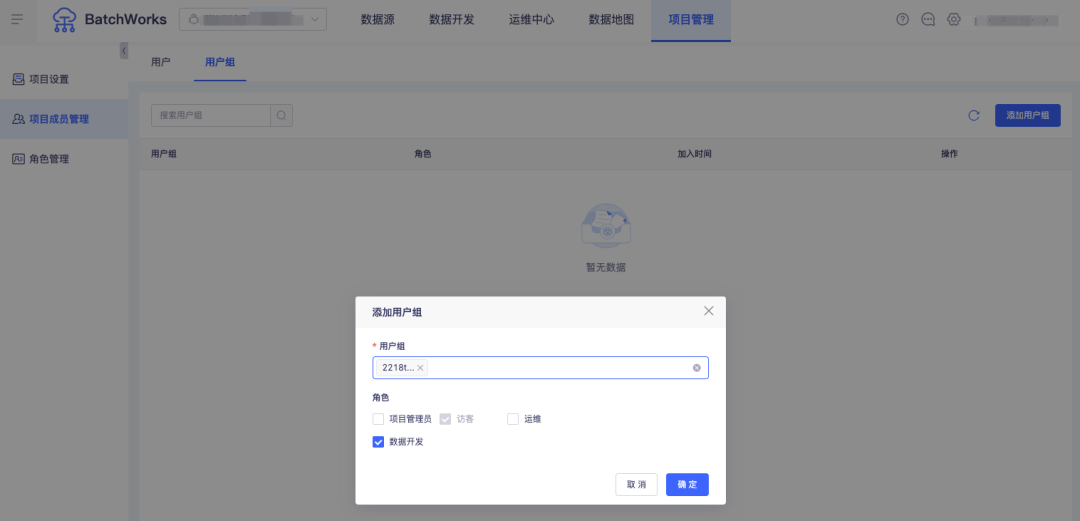Open 角色管理 in the sidebar
1080x521 pixels.
click(x=64, y=159)
